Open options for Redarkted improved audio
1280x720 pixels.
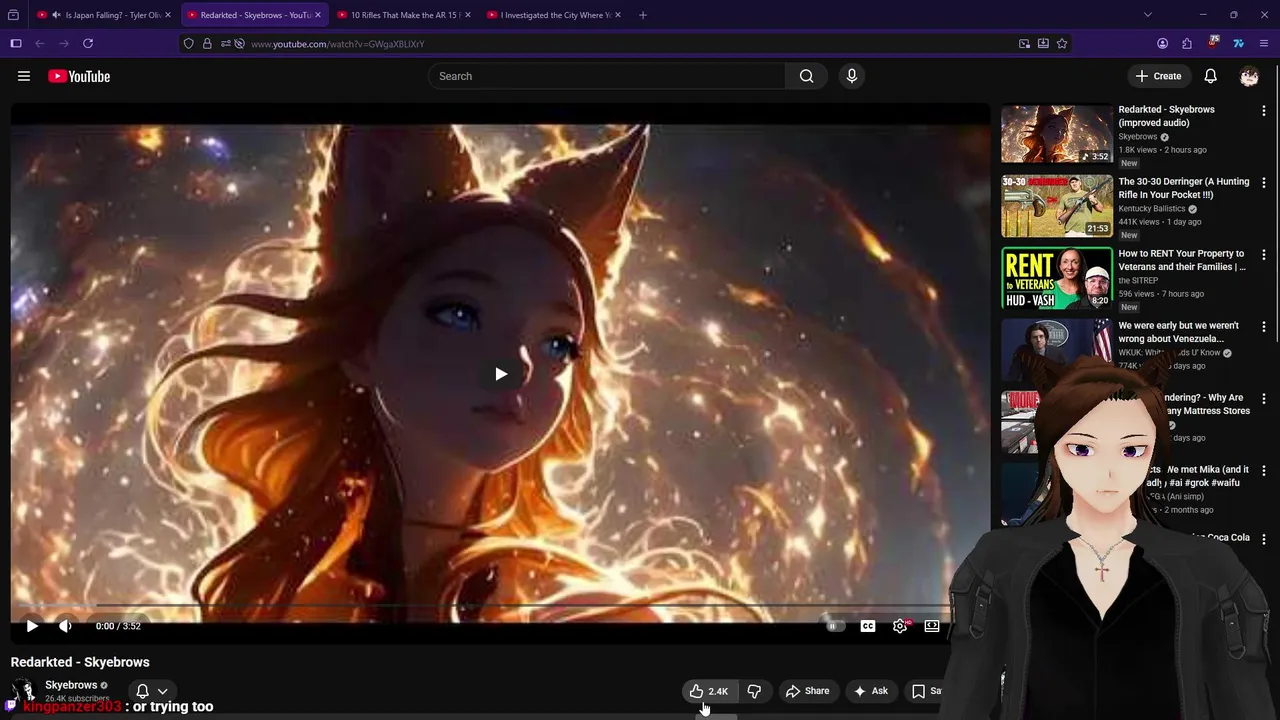(1264, 111)
